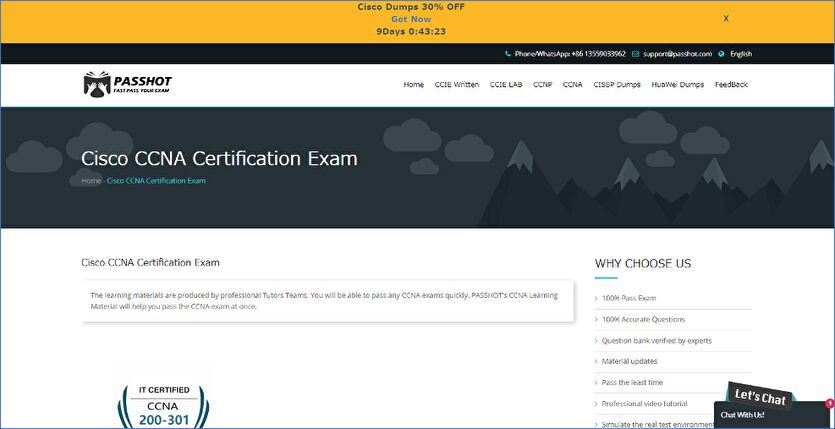Open the CCIE Written menu item
The width and height of the screenshot is (835, 429).
click(456, 84)
